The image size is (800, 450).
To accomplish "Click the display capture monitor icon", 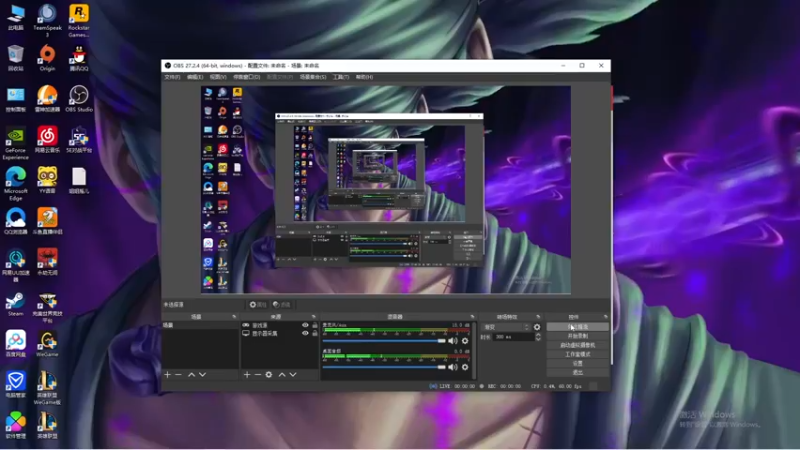I will pos(246,333).
